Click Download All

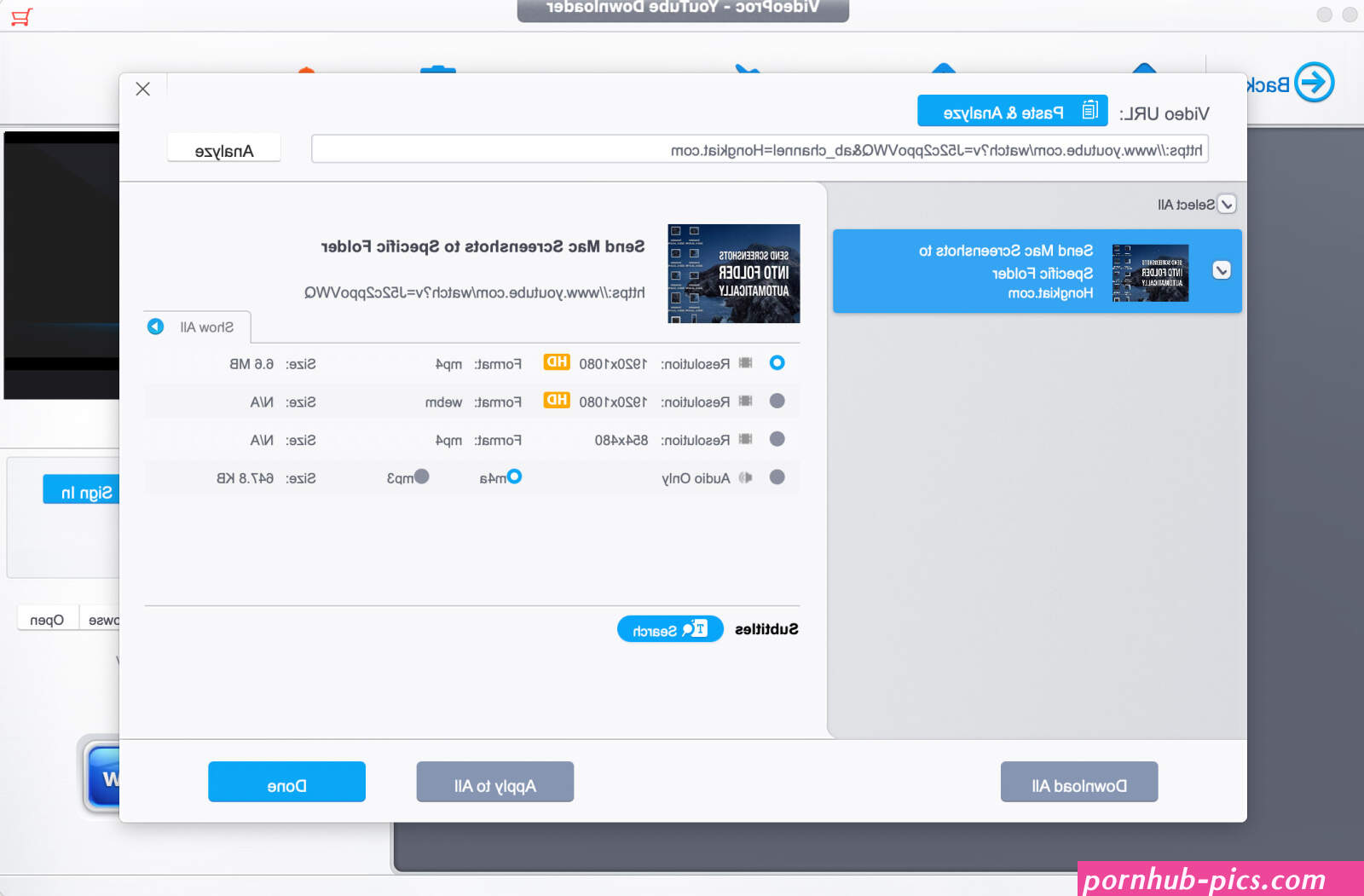click(1079, 782)
